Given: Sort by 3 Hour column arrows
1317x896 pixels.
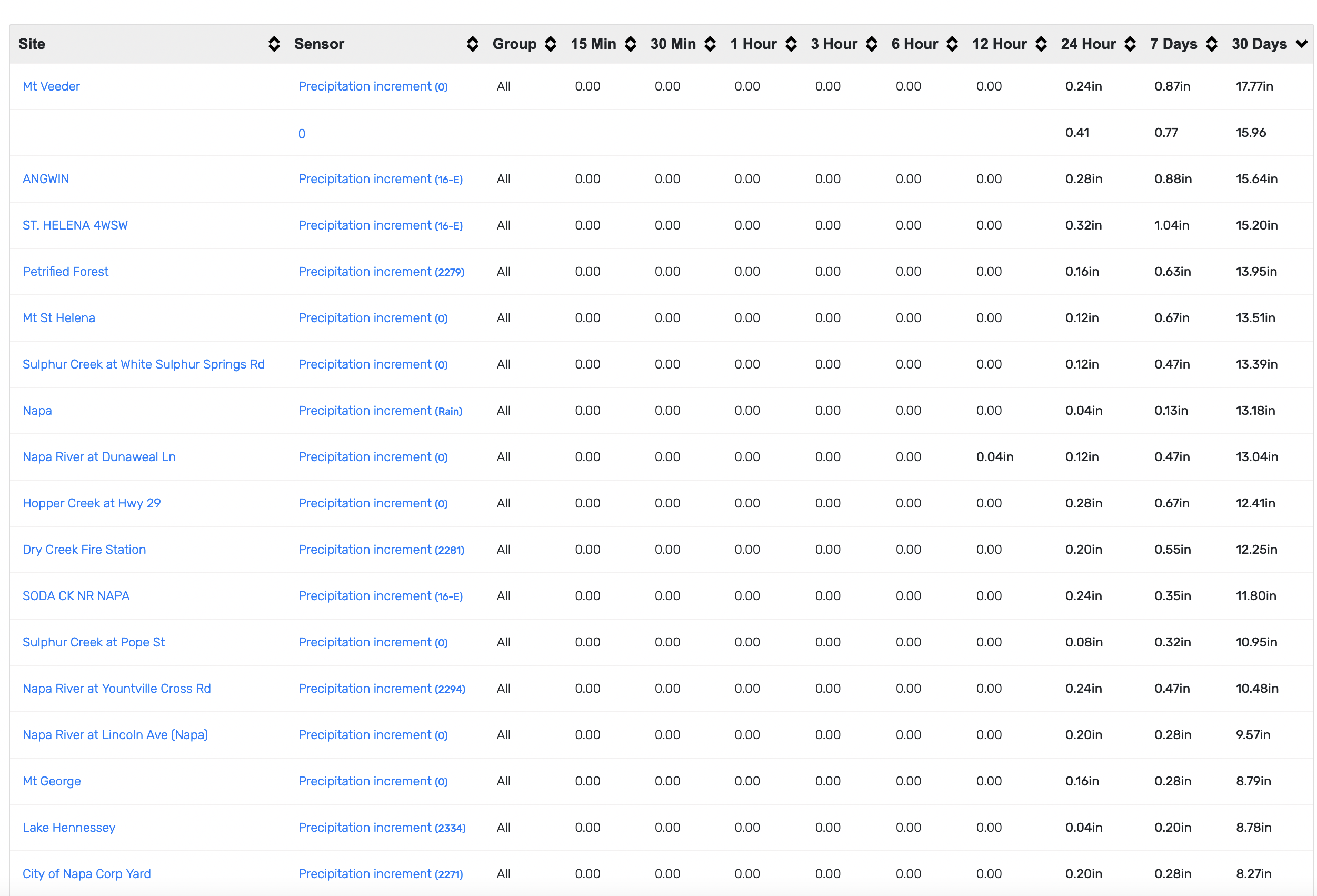Looking at the screenshot, I should (872, 44).
